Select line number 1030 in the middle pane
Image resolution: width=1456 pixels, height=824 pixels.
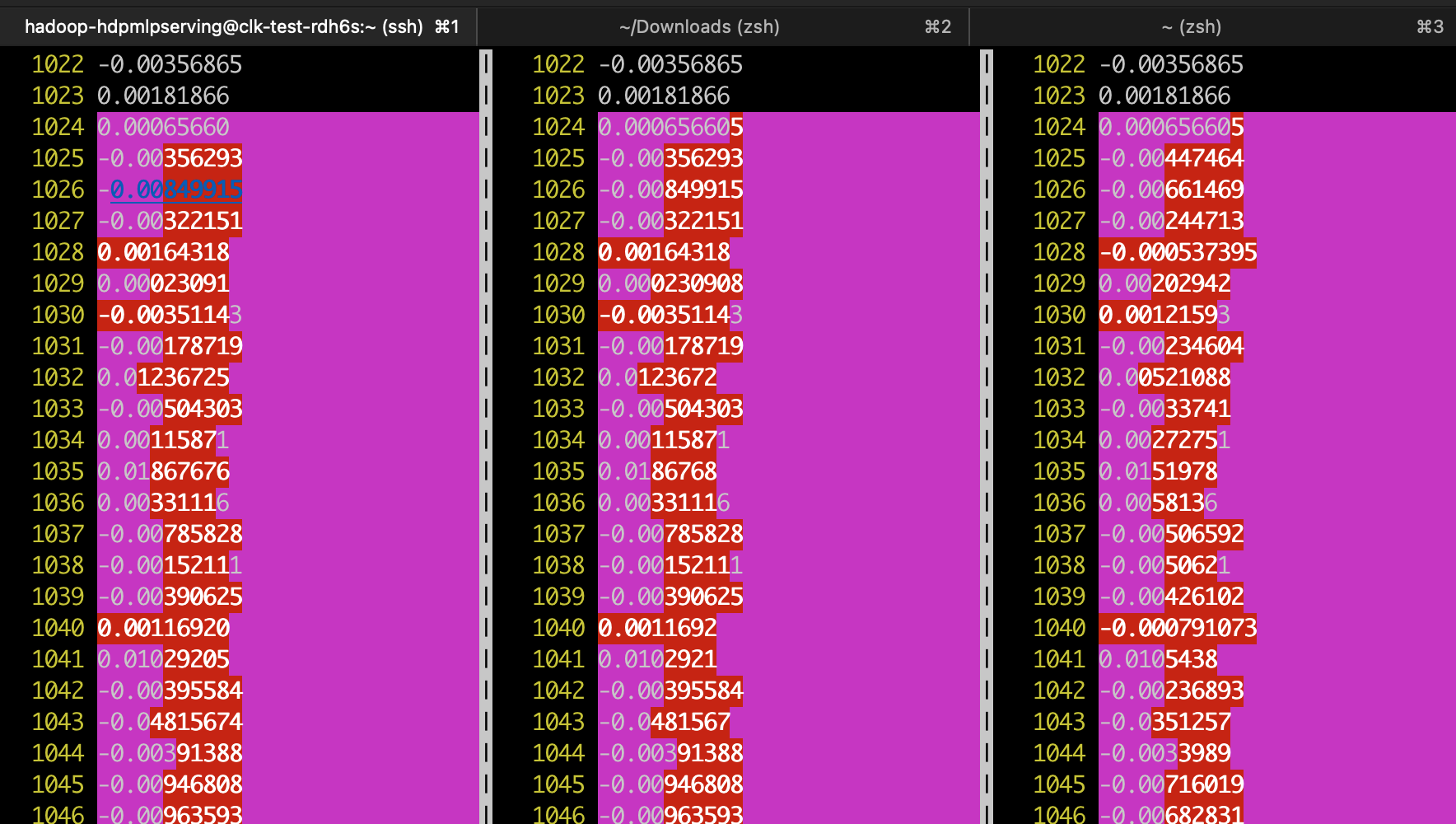coord(558,314)
